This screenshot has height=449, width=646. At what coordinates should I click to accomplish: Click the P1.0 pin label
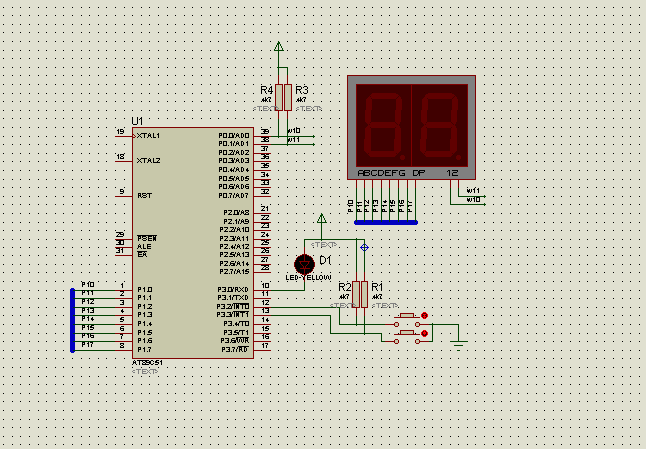[x=145, y=290]
